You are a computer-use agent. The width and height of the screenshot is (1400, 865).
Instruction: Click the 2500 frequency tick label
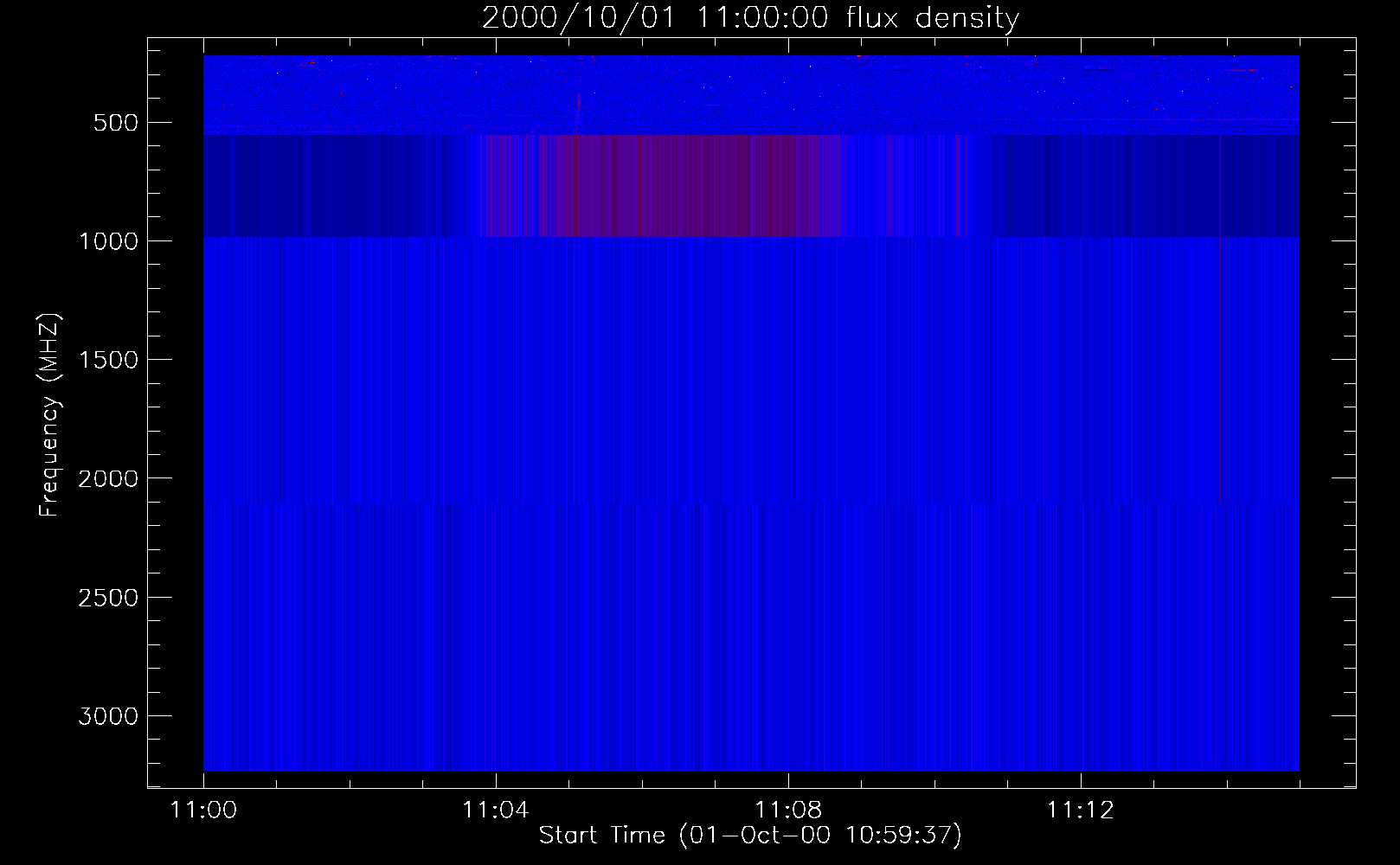[108, 598]
